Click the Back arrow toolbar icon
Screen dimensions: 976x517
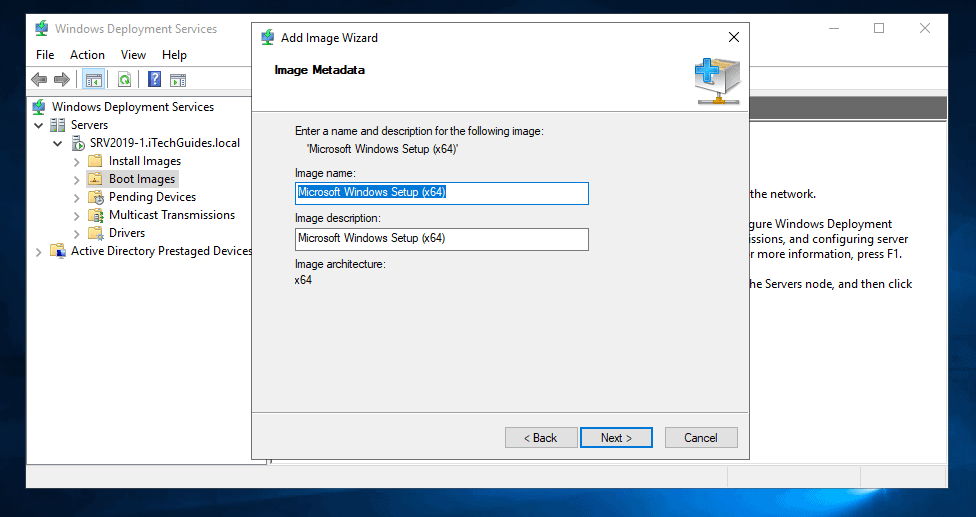coord(39,80)
